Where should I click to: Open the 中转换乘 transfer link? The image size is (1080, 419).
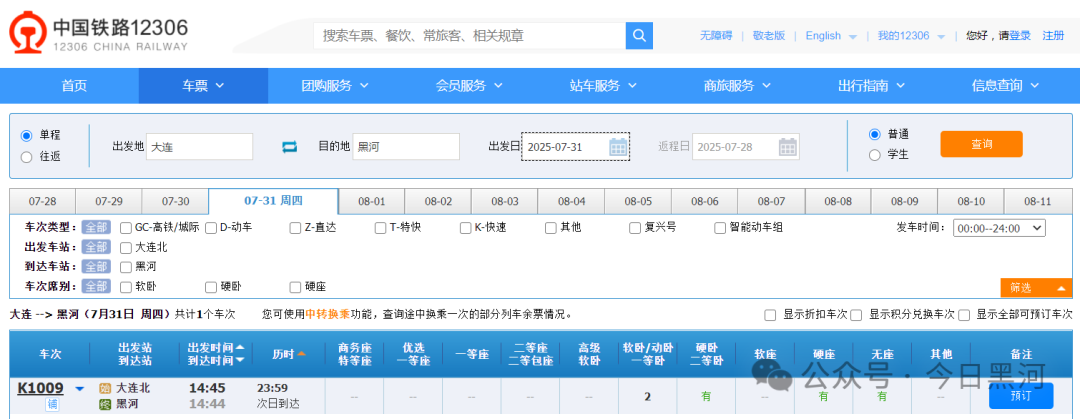[x=328, y=314]
